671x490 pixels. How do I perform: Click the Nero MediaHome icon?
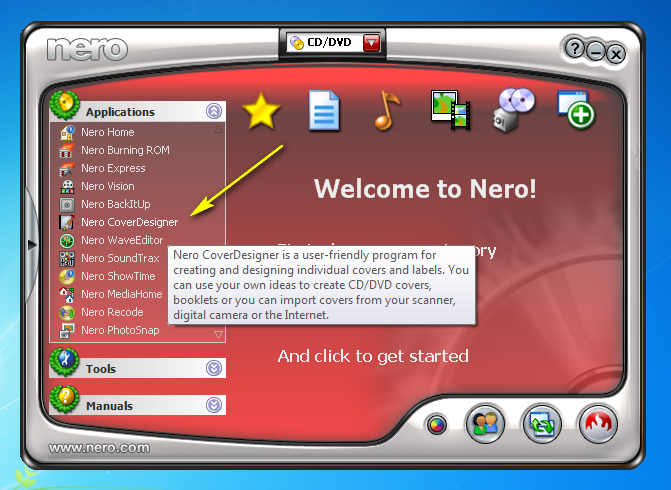(x=67, y=294)
